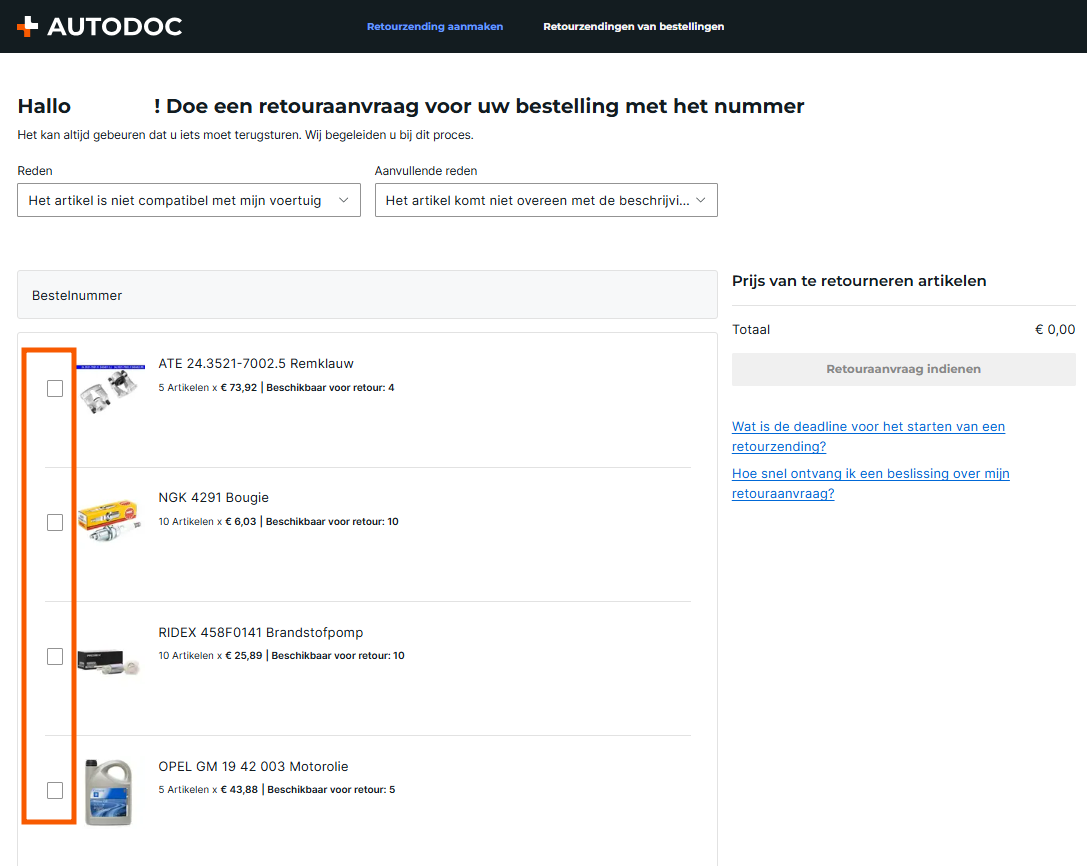1087x866 pixels.
Task: Click the OPEL motor oil can image
Action: pyautogui.click(x=108, y=792)
